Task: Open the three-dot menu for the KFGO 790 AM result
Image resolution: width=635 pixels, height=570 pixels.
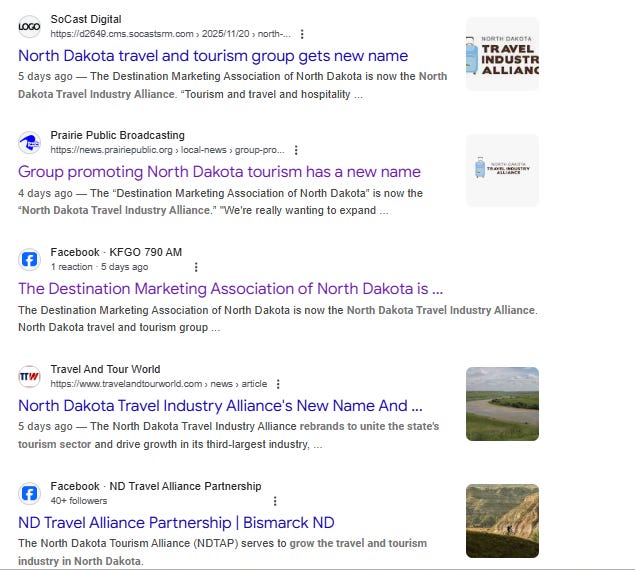Action: coord(196,267)
